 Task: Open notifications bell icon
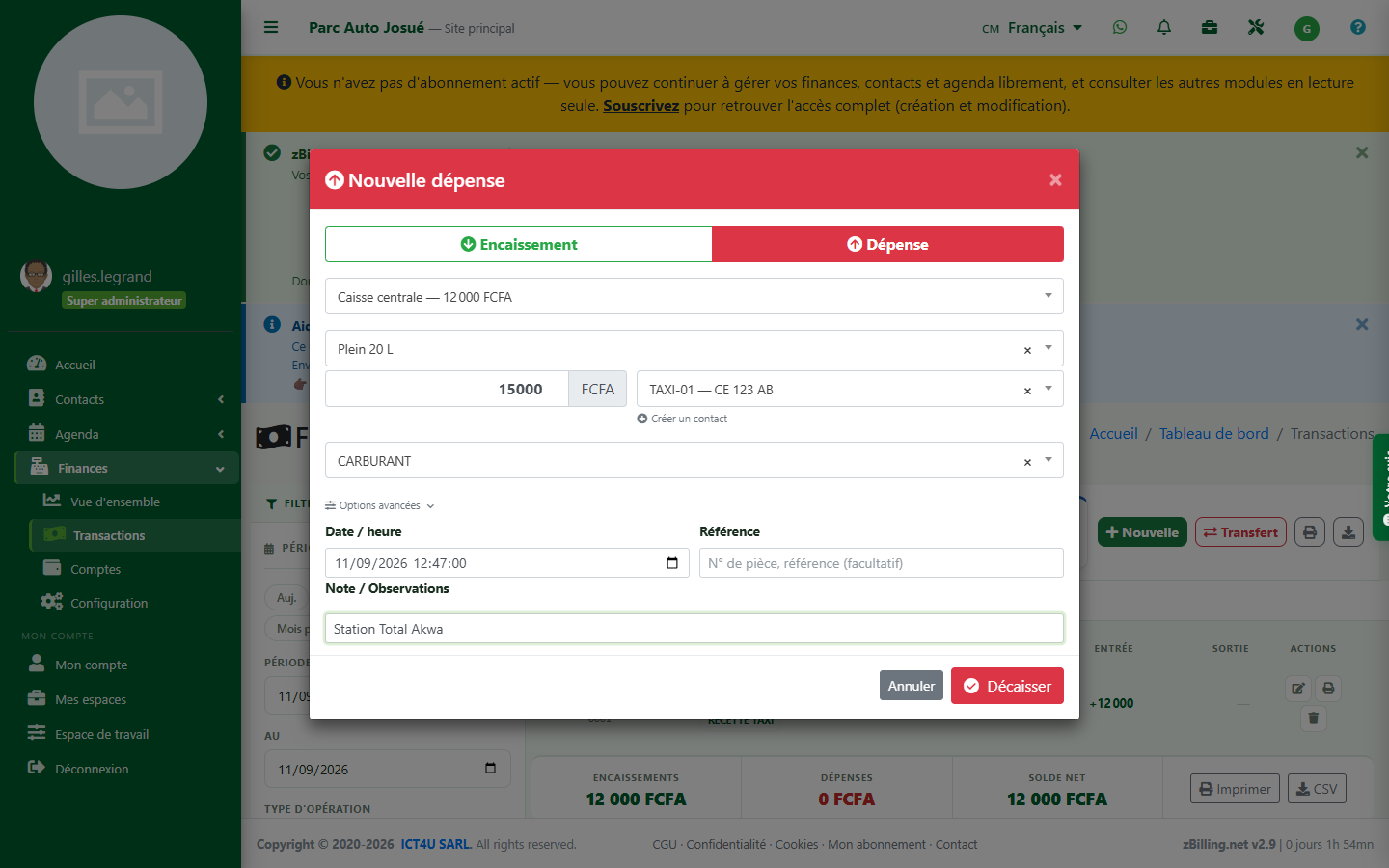point(1164,28)
